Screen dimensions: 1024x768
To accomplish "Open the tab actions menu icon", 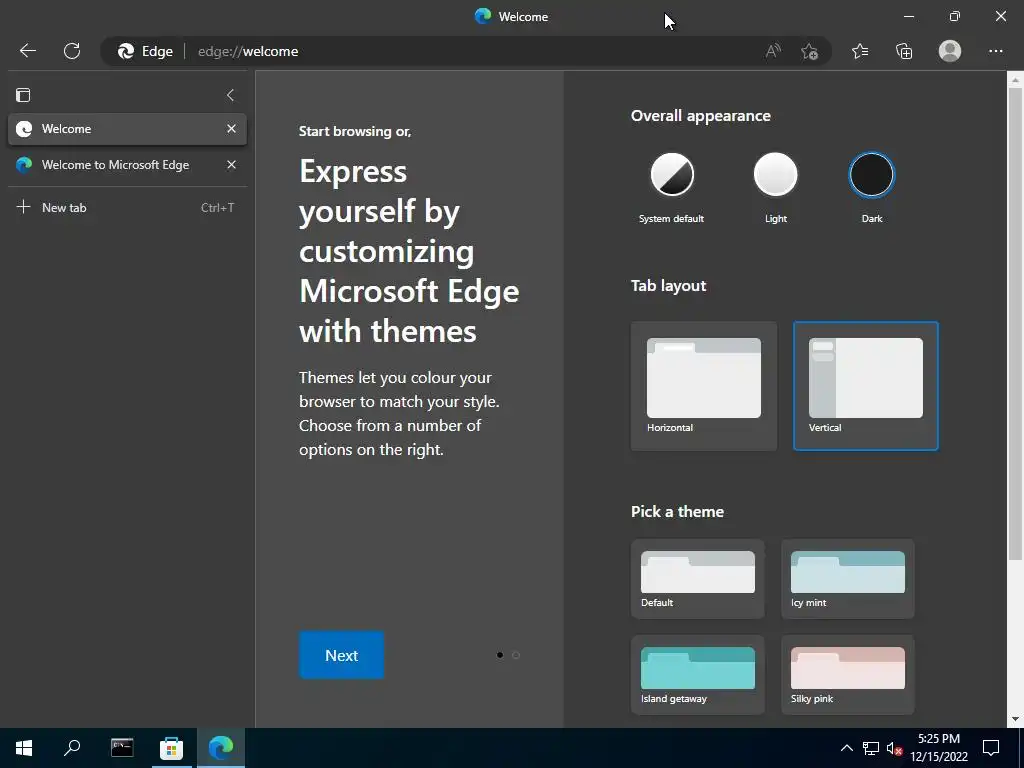I will tap(24, 95).
